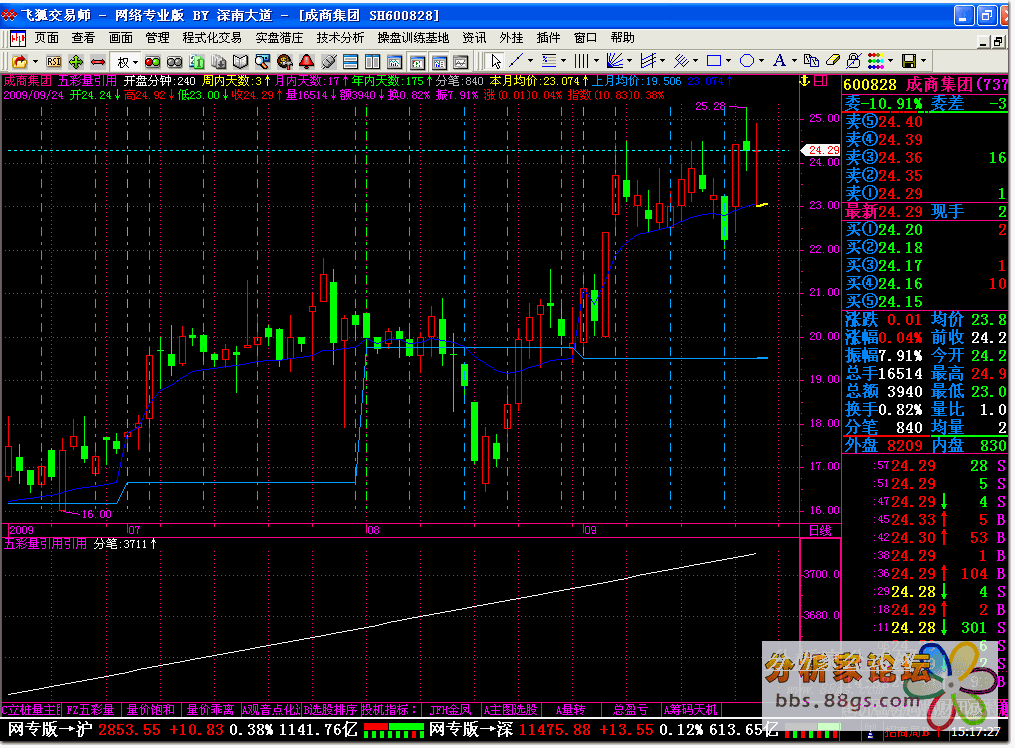Expand color palette dropdown arrow
1015x748 pixels.
click(x=891, y=61)
